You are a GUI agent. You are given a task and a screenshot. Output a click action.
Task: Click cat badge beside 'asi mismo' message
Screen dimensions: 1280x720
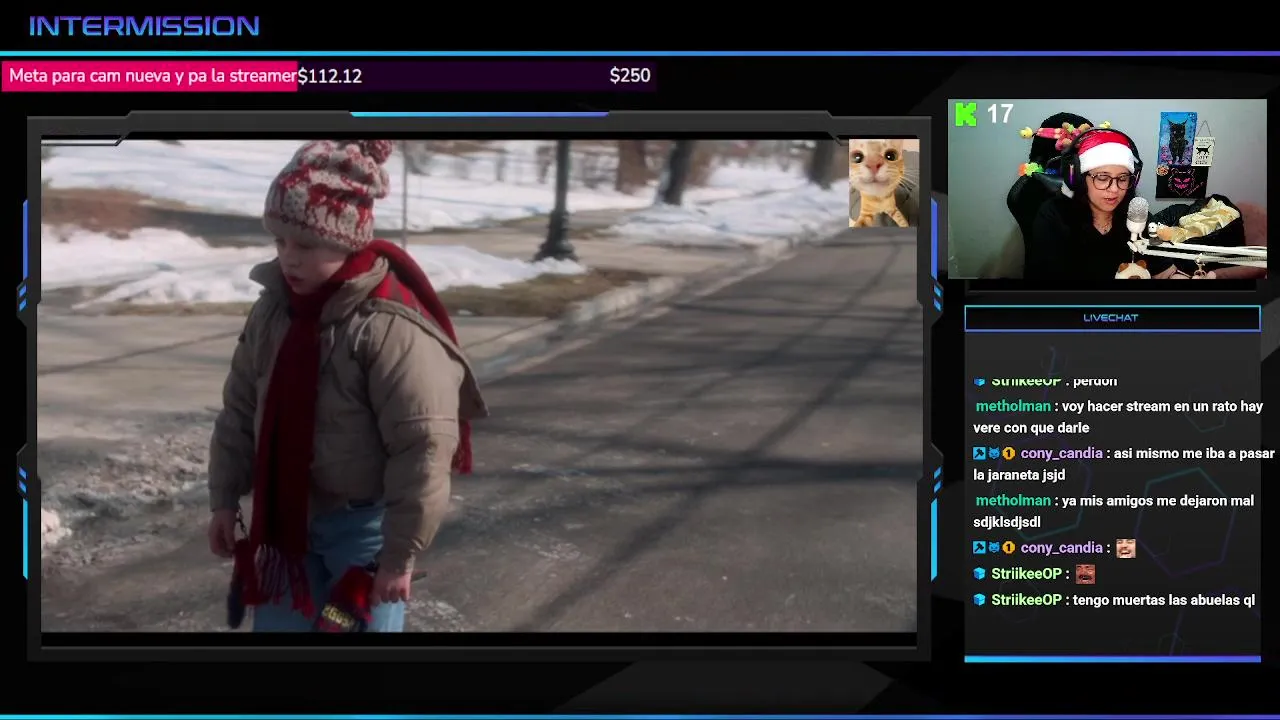tap(994, 453)
